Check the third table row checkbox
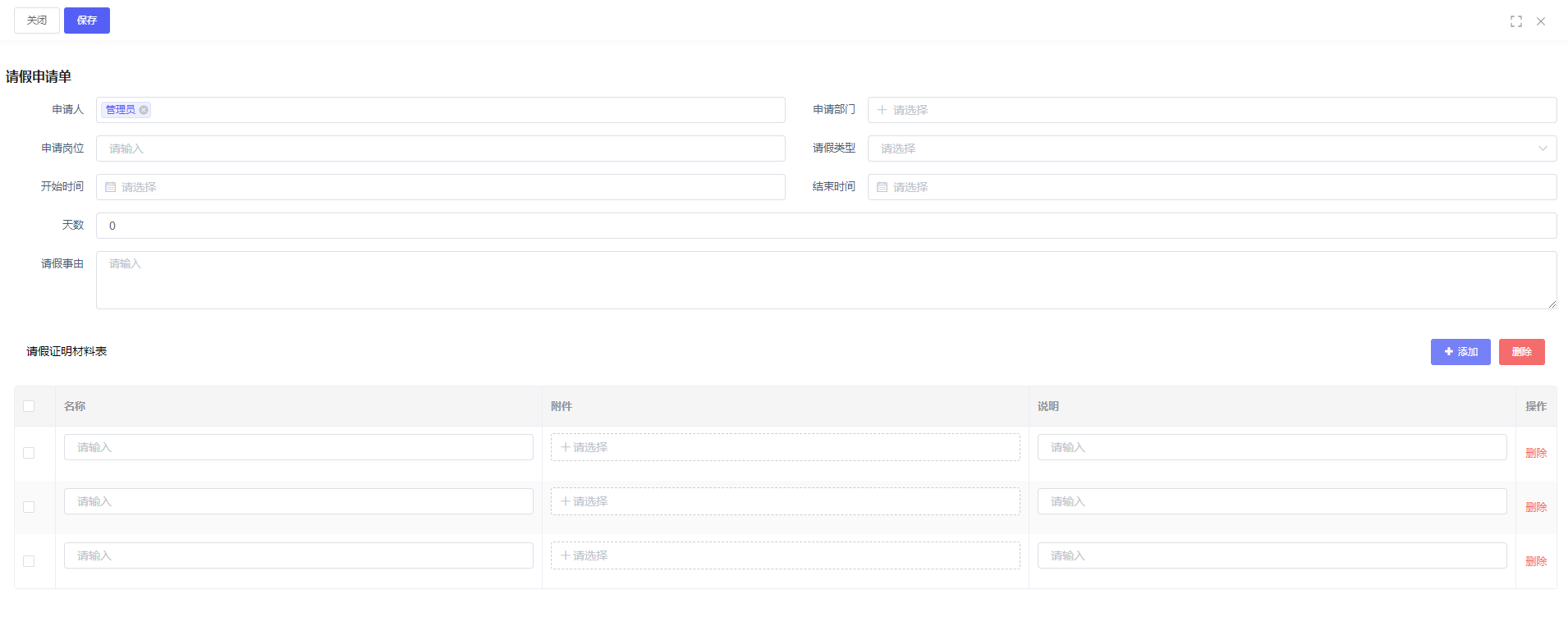Viewport: 1568px width, 617px height. tap(29, 561)
